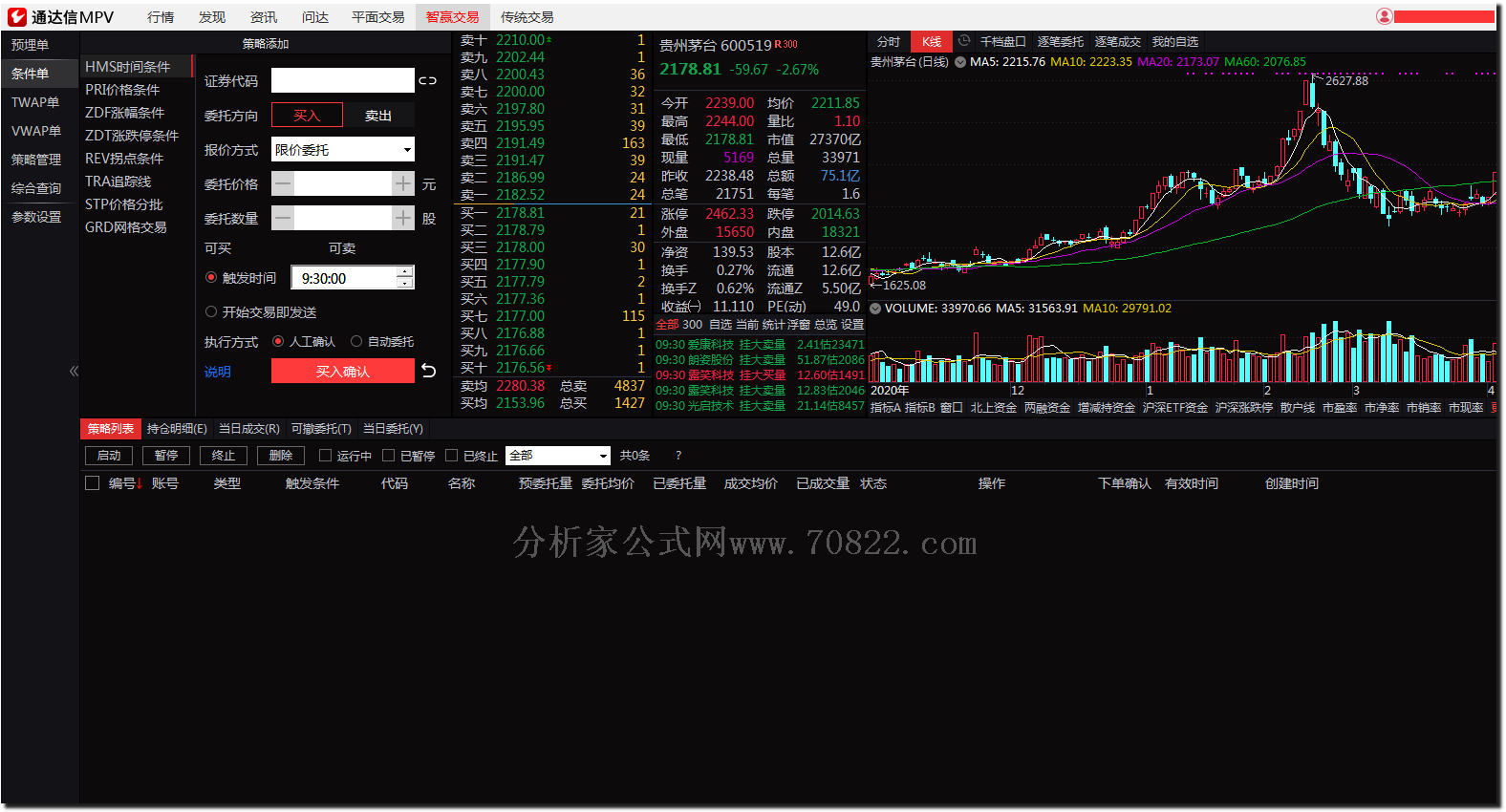Open the 逐笔成交 tab
This screenshot has height=812, width=1506.
pyautogui.click(x=1118, y=41)
